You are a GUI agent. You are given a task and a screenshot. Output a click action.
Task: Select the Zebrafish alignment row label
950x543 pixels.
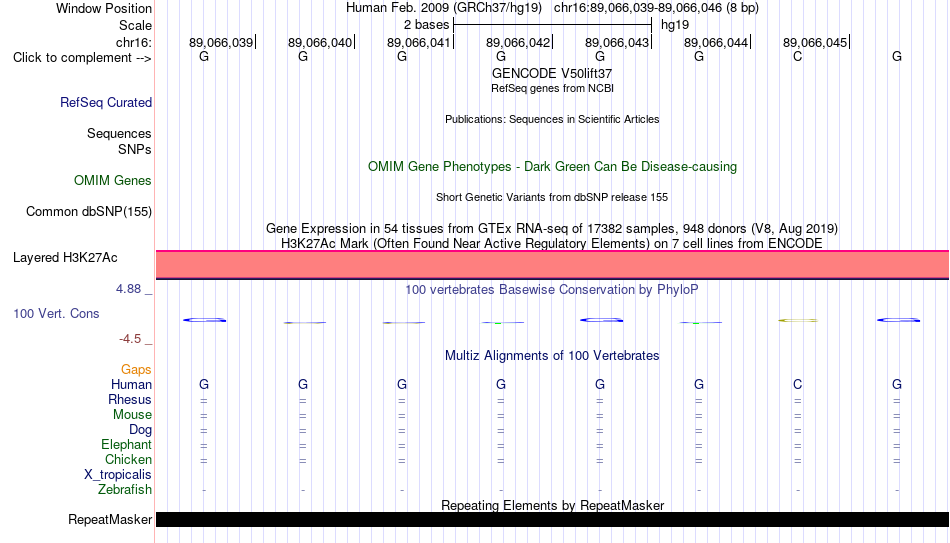pos(125,489)
